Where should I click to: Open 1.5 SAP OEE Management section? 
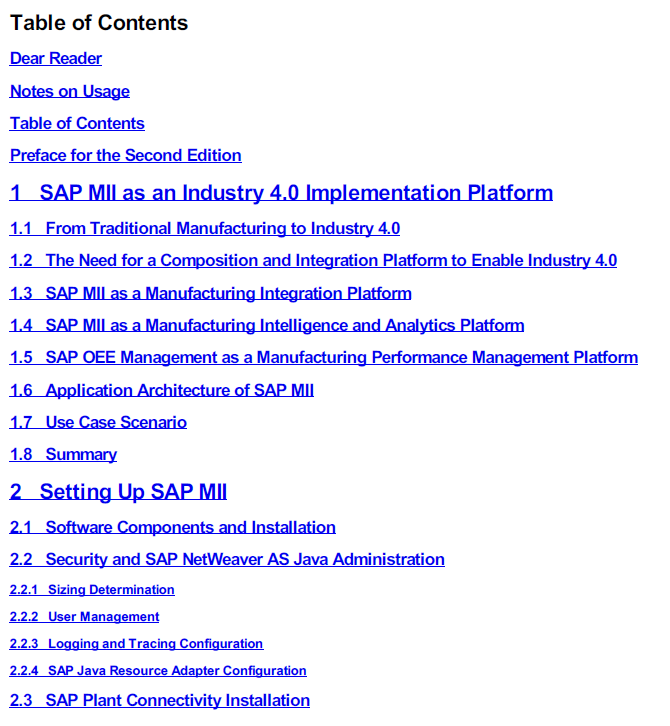324,357
